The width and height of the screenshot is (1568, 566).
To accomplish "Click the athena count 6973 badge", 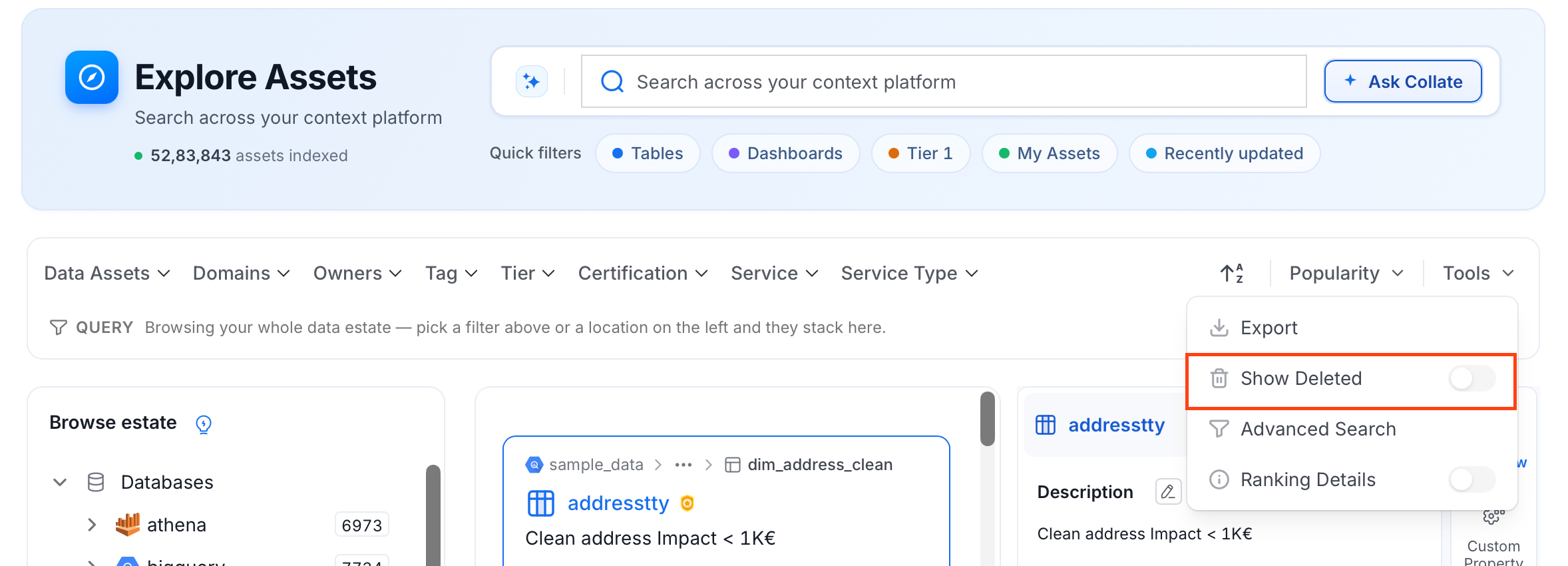I will click(361, 525).
